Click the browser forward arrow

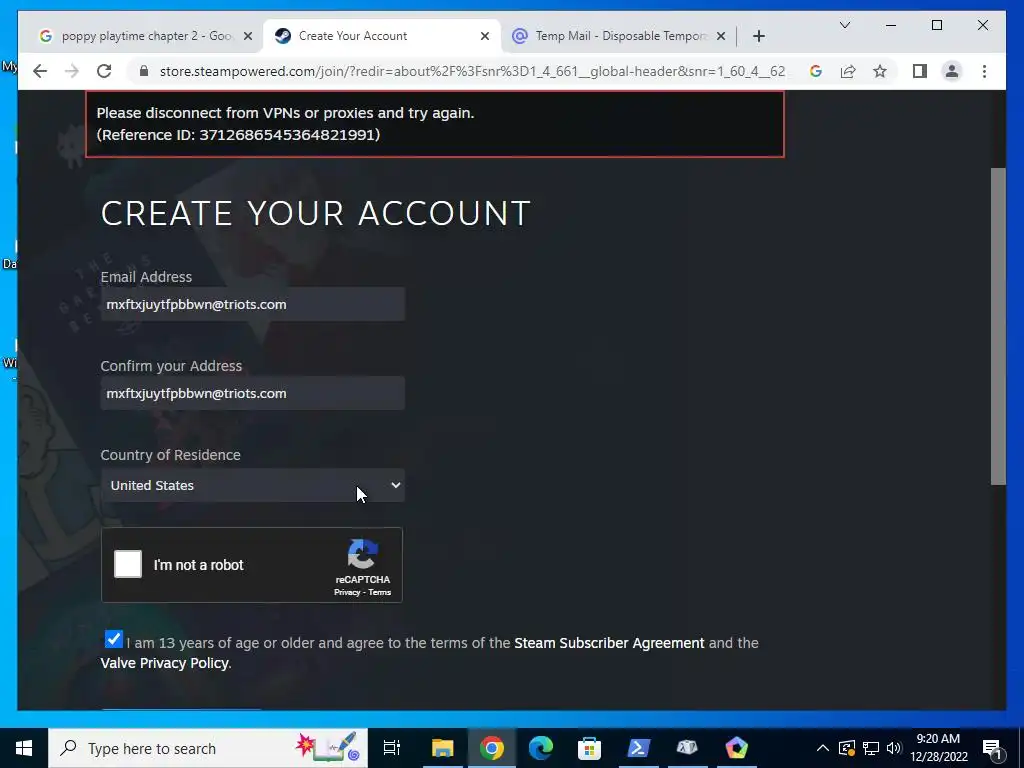(72, 71)
